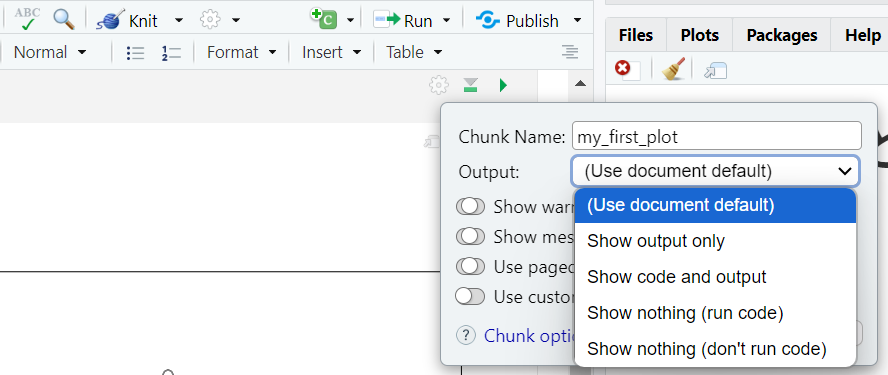Click the Chunk Name input field
888x375 pixels.
coord(716,137)
